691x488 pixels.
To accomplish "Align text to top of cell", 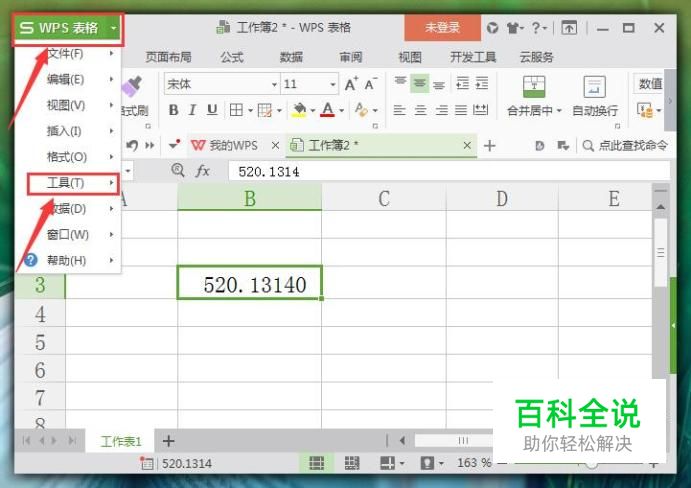I will click(x=400, y=82).
